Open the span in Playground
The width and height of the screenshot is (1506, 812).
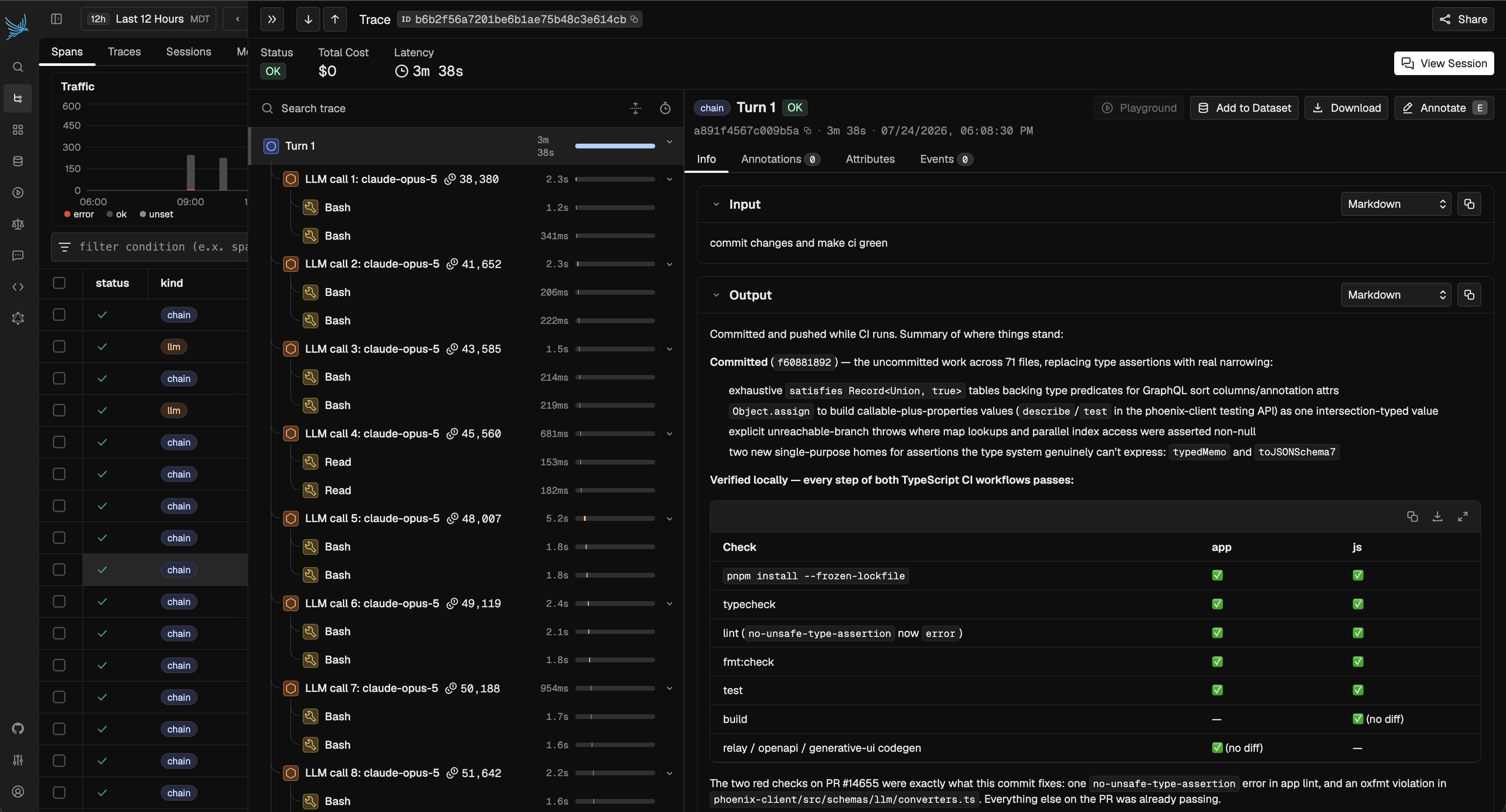pyautogui.click(x=1139, y=108)
